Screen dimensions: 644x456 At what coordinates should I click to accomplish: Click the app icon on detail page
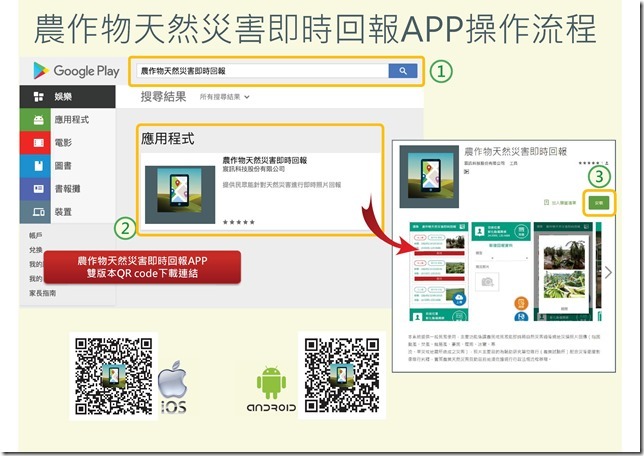429,176
